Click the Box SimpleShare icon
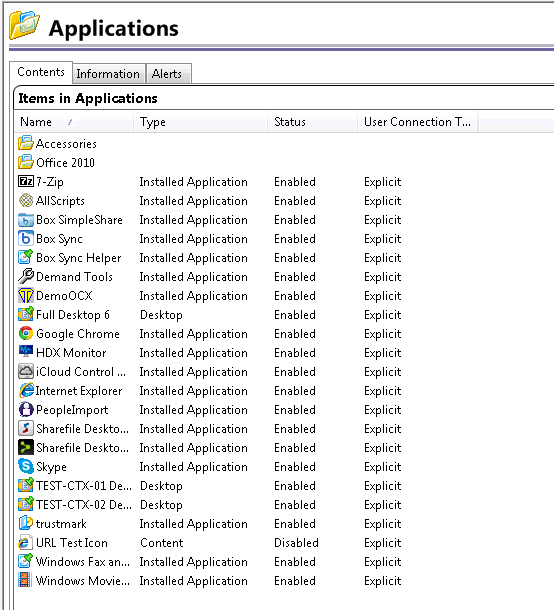The height and width of the screenshot is (610, 554). point(26,220)
